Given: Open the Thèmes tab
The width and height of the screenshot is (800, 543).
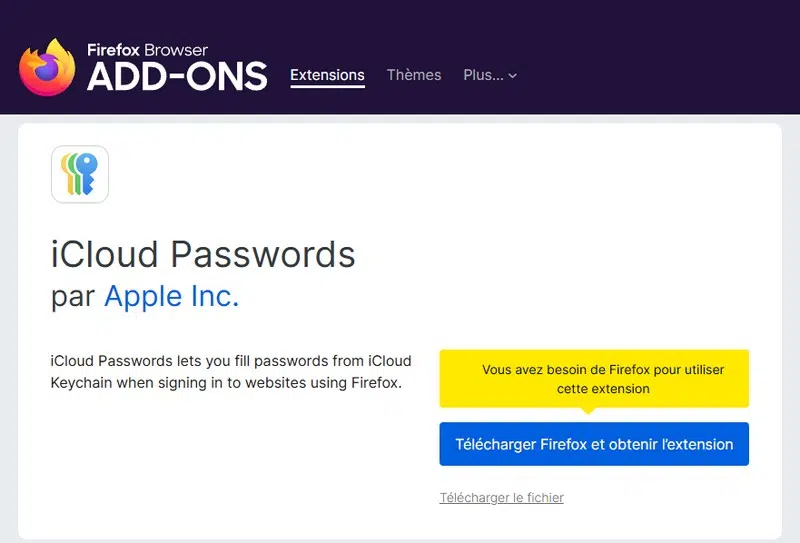Looking at the screenshot, I should click(x=414, y=75).
